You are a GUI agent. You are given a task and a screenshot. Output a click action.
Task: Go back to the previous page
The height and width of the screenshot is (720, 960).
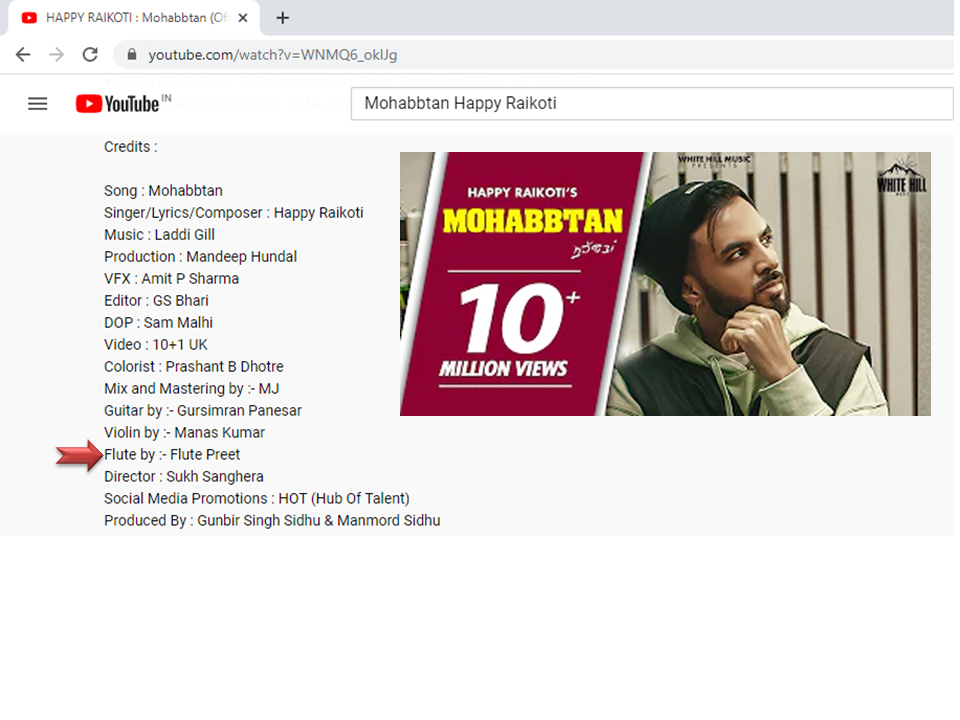(x=23, y=55)
